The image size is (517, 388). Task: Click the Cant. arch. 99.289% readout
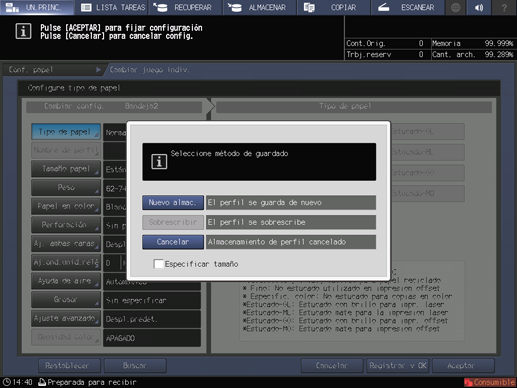[x=473, y=54]
